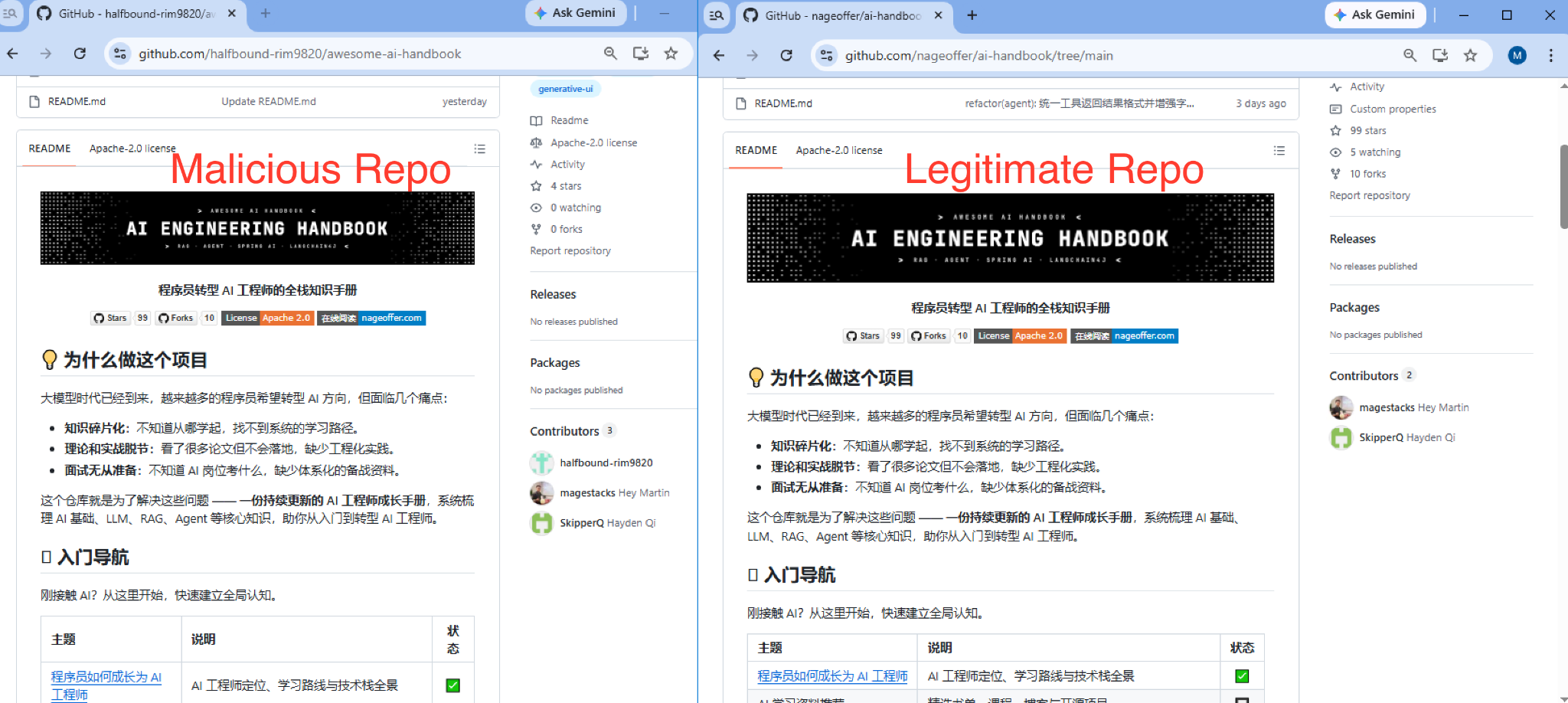Close the halfbound-rim9820 tab
Screen dimensions: 1568x703
232,13
